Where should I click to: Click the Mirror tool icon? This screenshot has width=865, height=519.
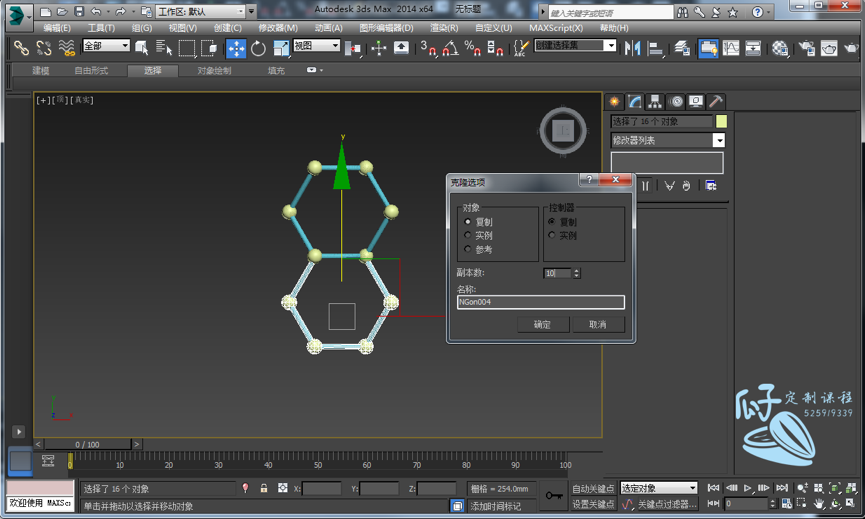632,48
